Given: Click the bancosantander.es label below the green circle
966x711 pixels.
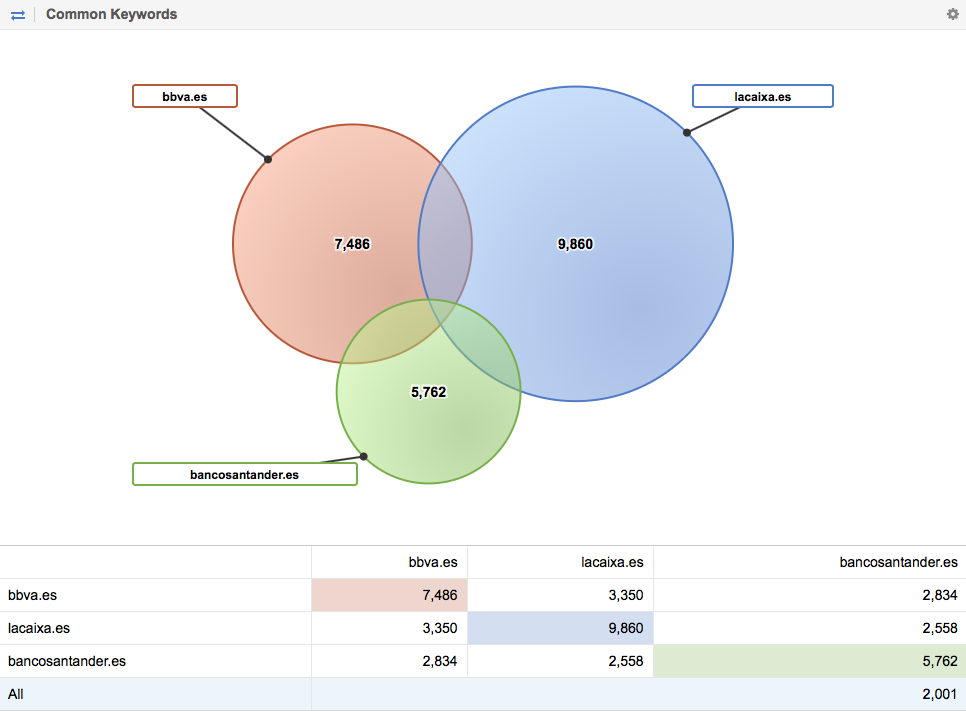Looking at the screenshot, I should pos(244,474).
